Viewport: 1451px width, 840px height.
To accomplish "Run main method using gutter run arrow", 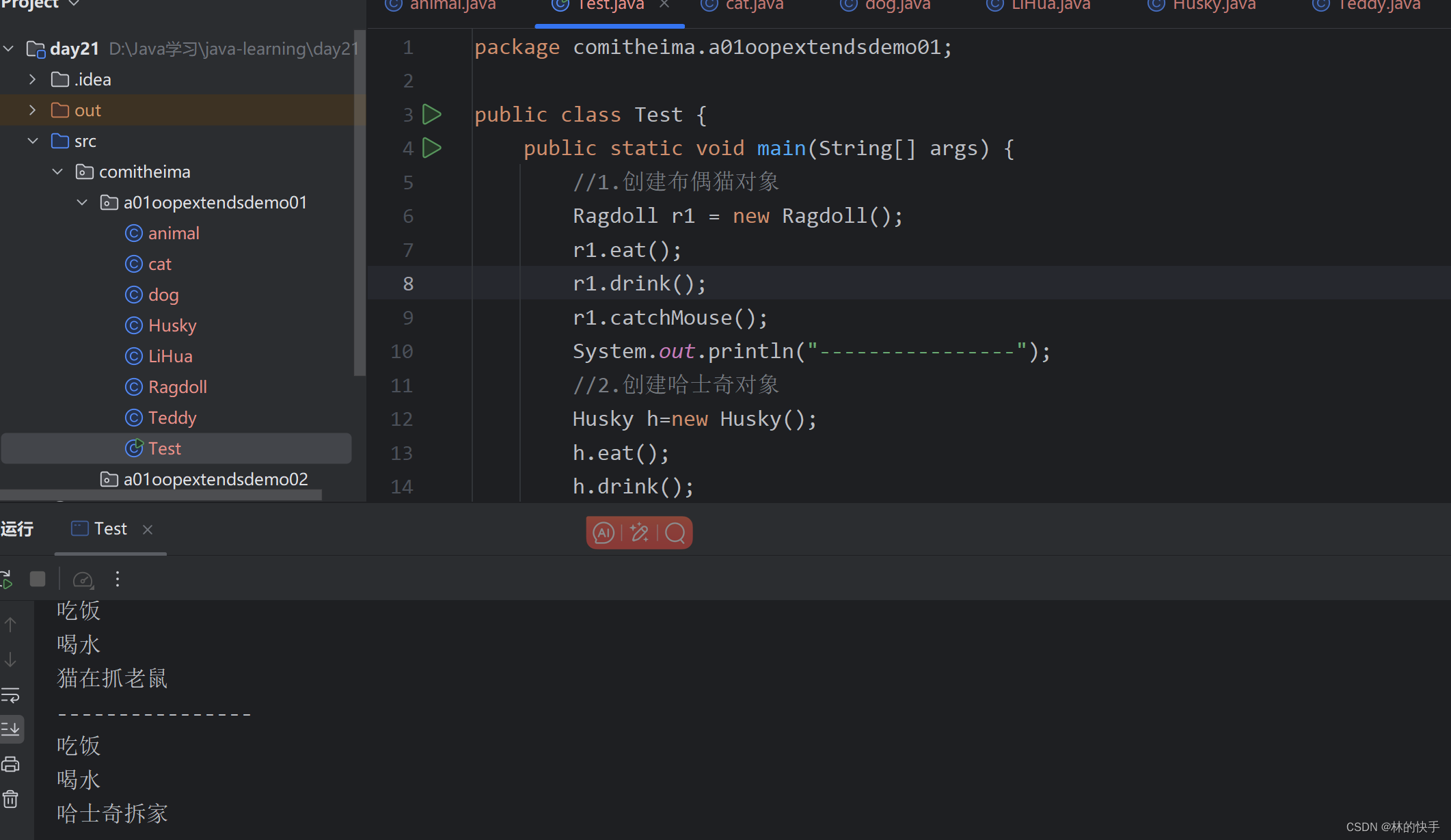I will (432, 148).
